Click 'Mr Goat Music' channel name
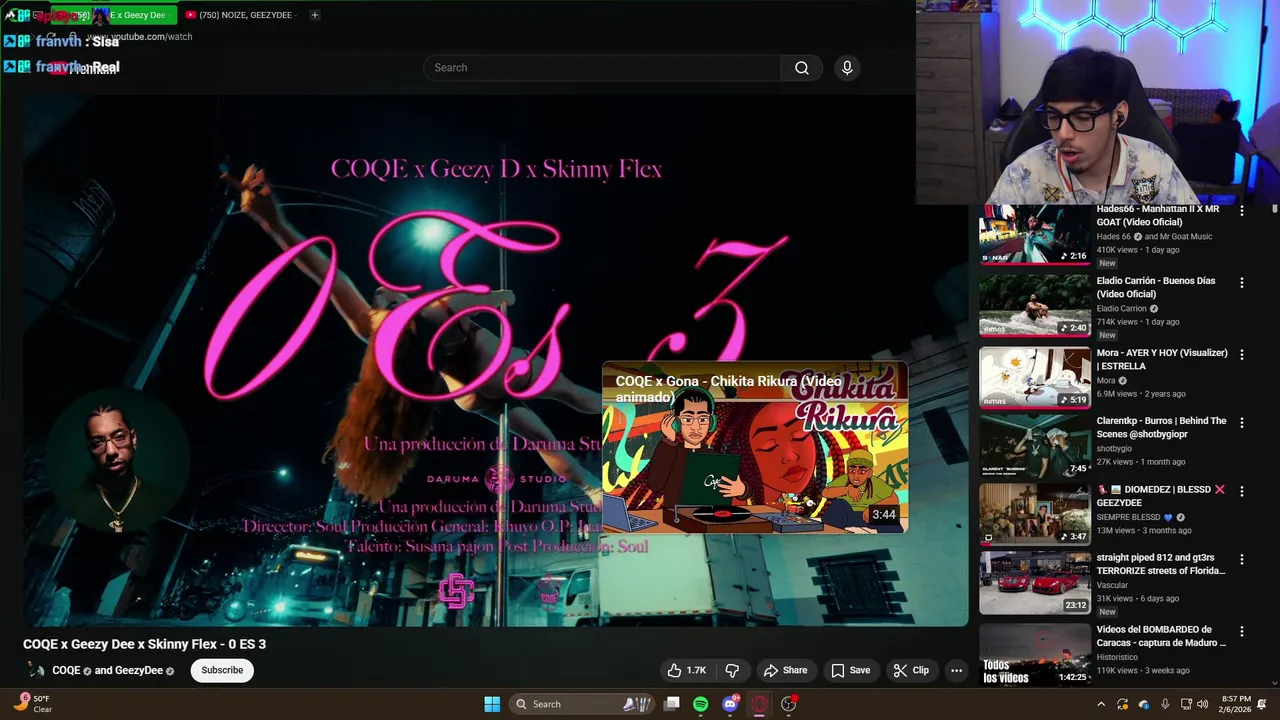This screenshot has width=1280, height=720. (x=1186, y=237)
